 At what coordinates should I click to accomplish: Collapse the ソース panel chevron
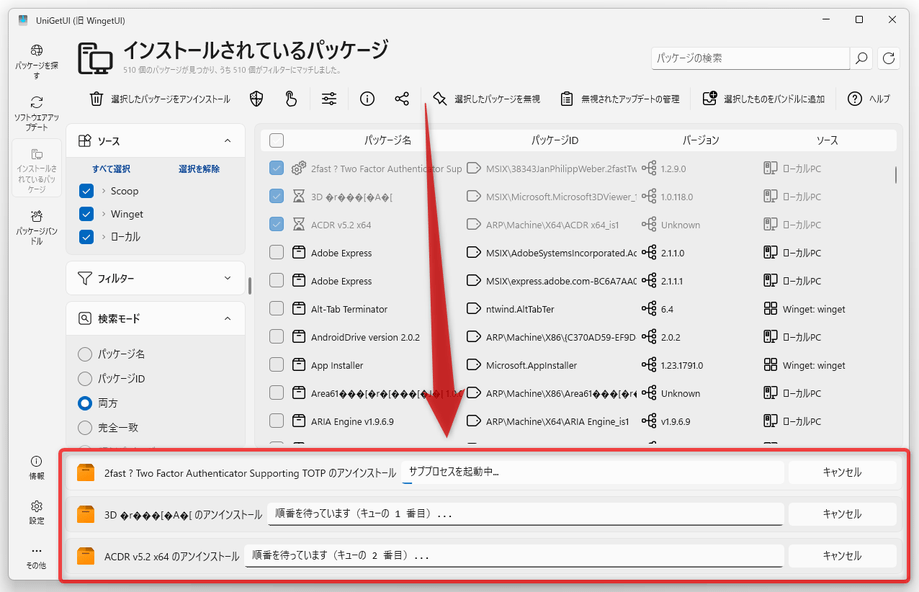pos(227,141)
